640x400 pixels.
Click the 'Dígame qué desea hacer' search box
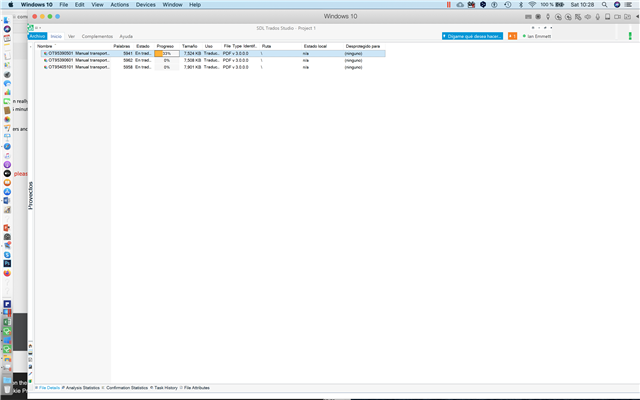tap(473, 36)
